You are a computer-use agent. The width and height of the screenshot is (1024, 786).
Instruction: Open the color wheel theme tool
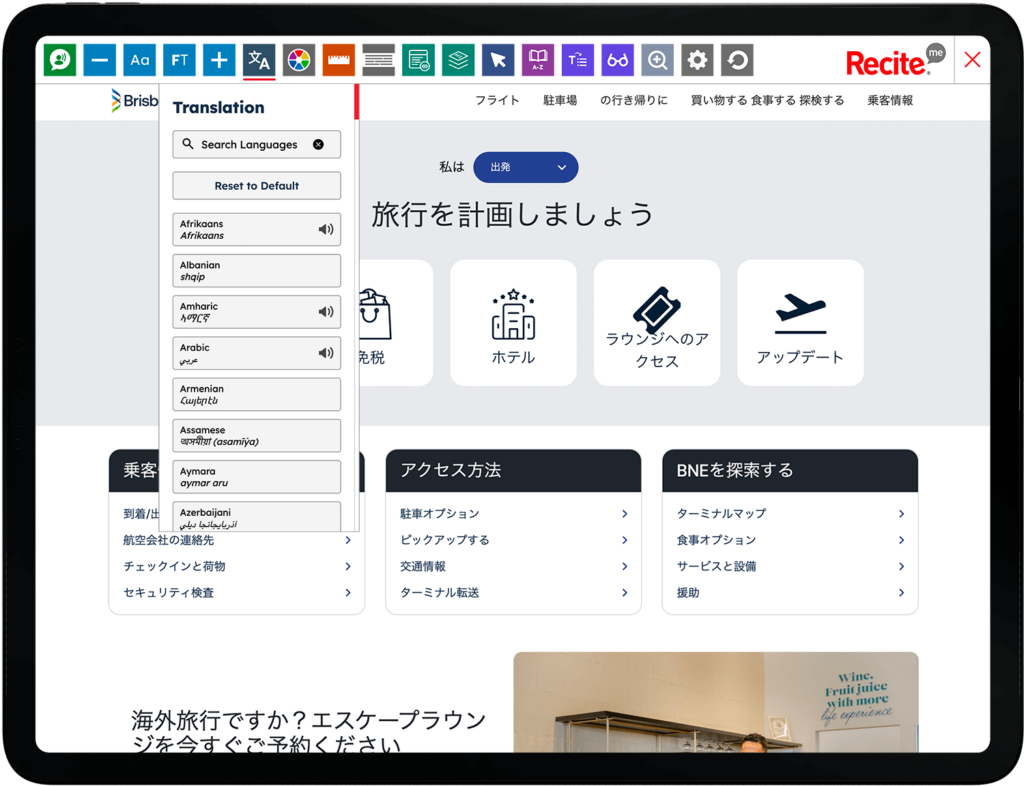point(299,60)
